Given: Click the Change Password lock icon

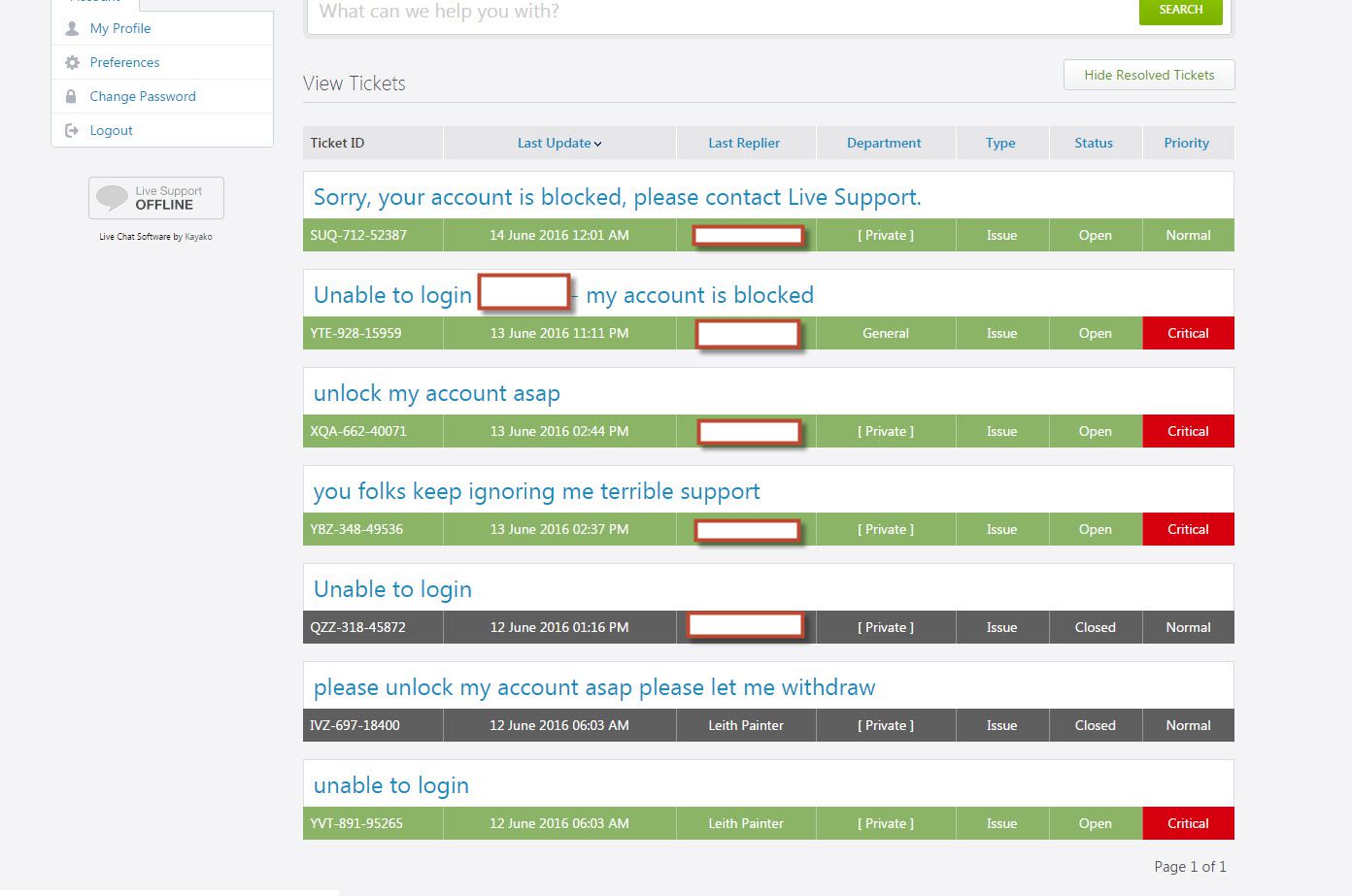Looking at the screenshot, I should 71,97.
